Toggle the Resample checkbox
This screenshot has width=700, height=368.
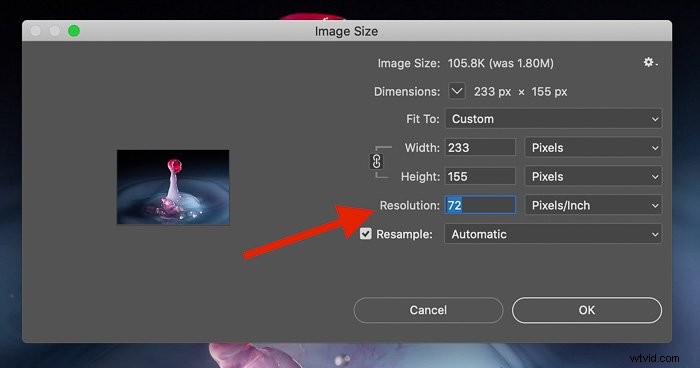pyautogui.click(x=366, y=234)
